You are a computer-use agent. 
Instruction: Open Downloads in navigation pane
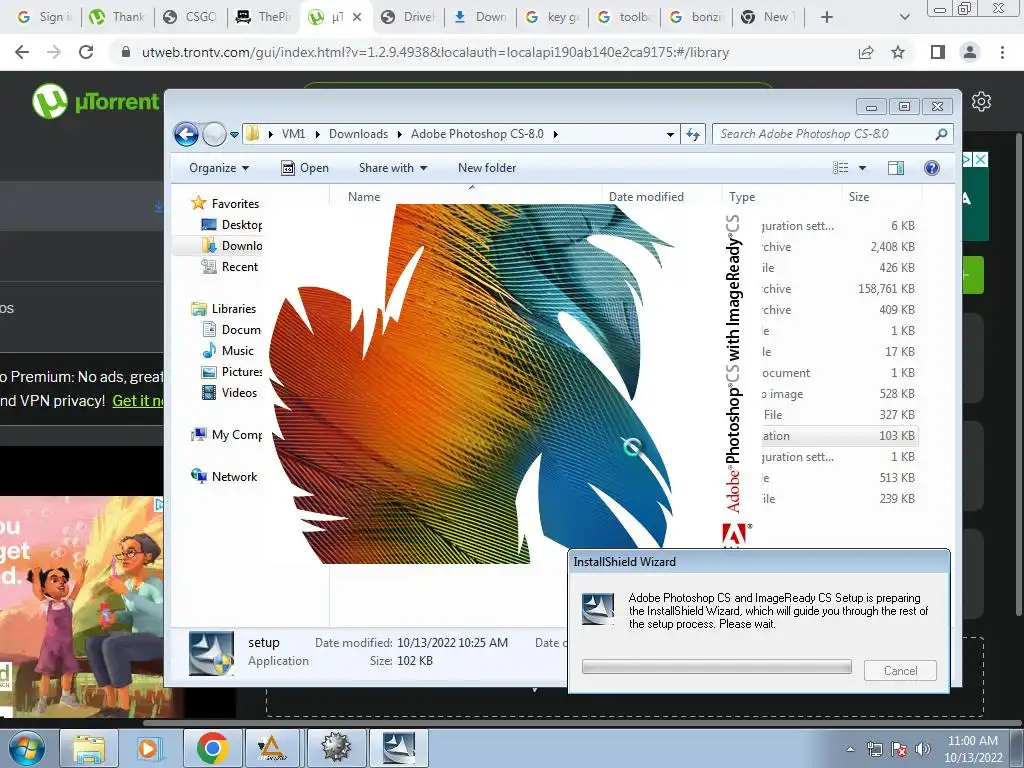(232, 246)
